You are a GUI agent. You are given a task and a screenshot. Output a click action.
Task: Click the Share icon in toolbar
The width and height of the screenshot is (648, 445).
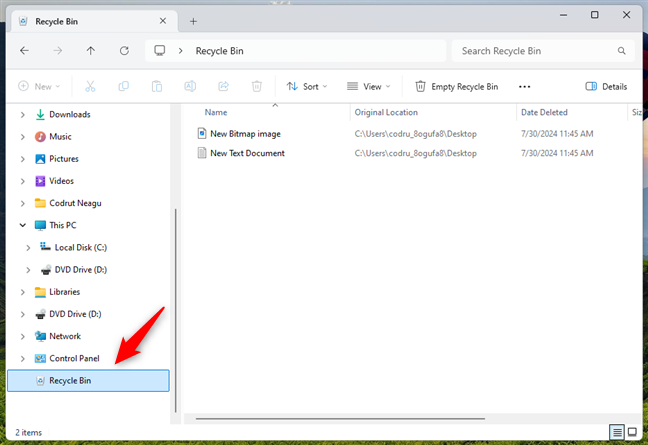tap(224, 86)
